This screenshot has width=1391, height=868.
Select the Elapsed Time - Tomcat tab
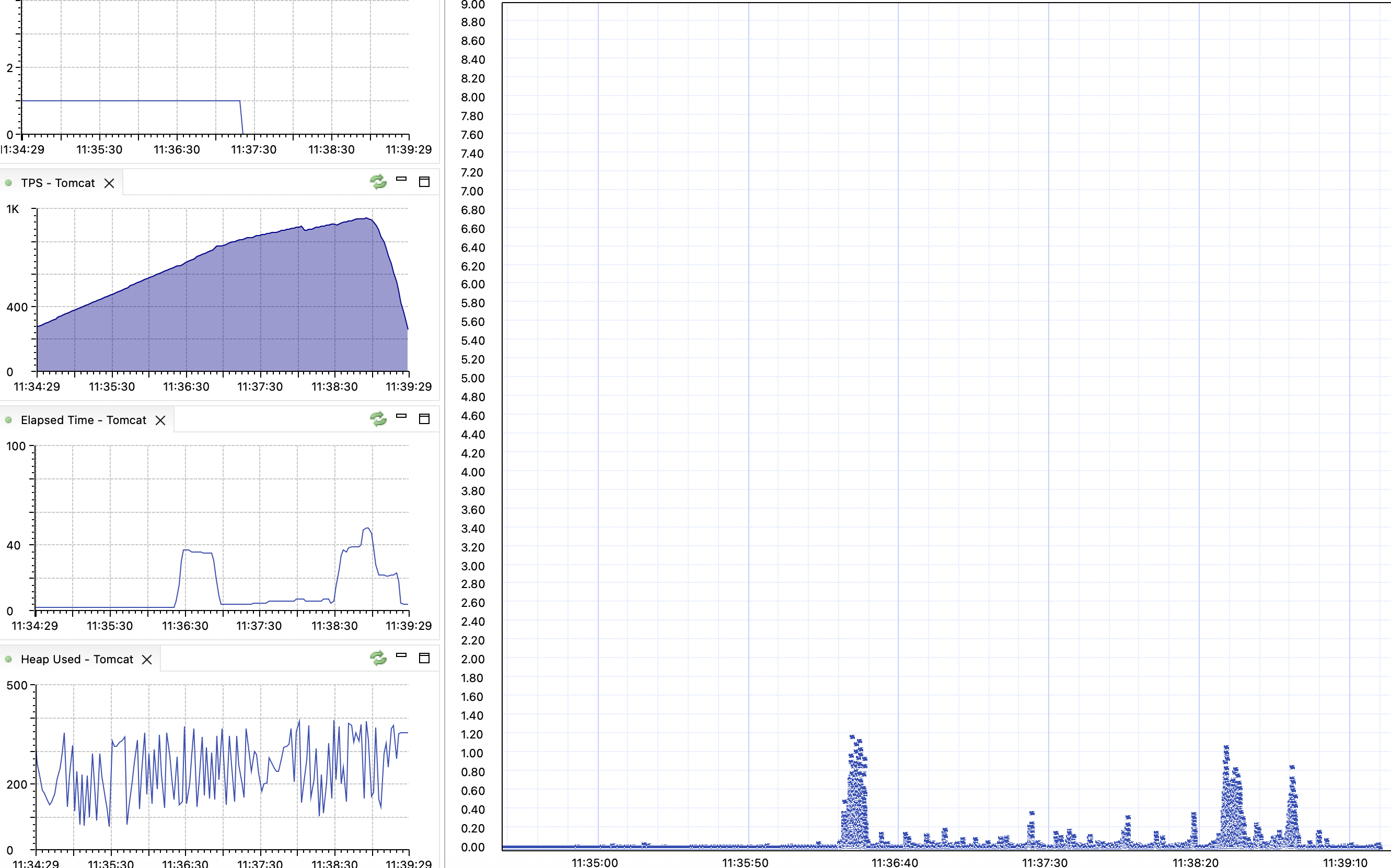point(83,420)
